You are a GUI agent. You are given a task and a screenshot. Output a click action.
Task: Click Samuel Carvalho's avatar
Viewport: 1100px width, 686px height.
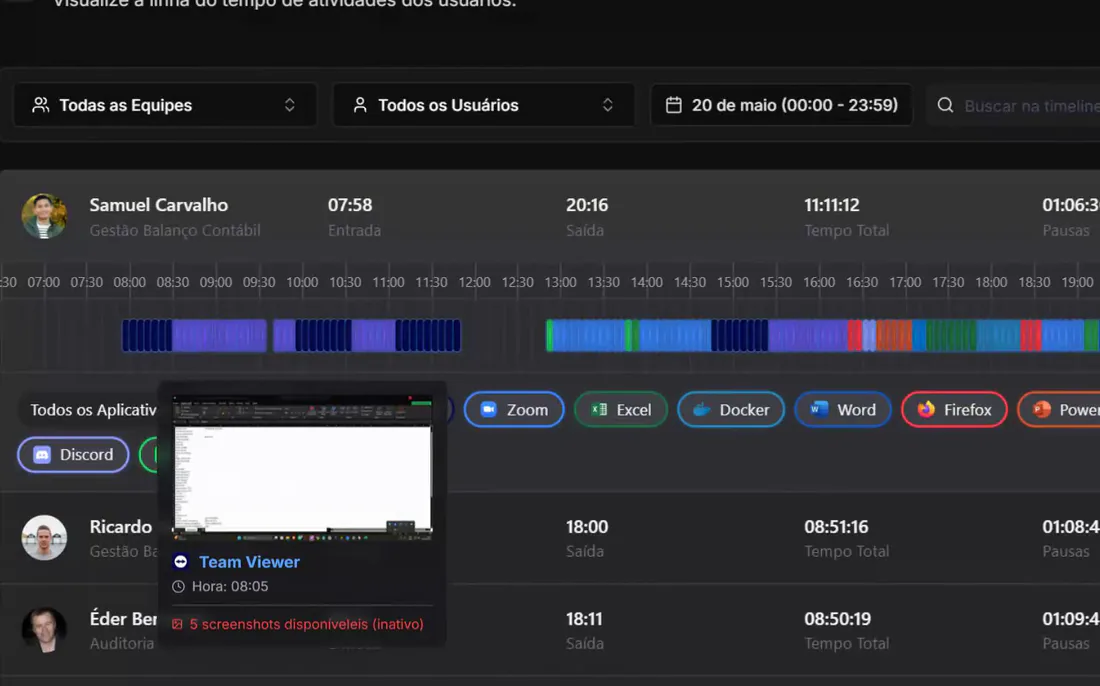(x=44, y=217)
